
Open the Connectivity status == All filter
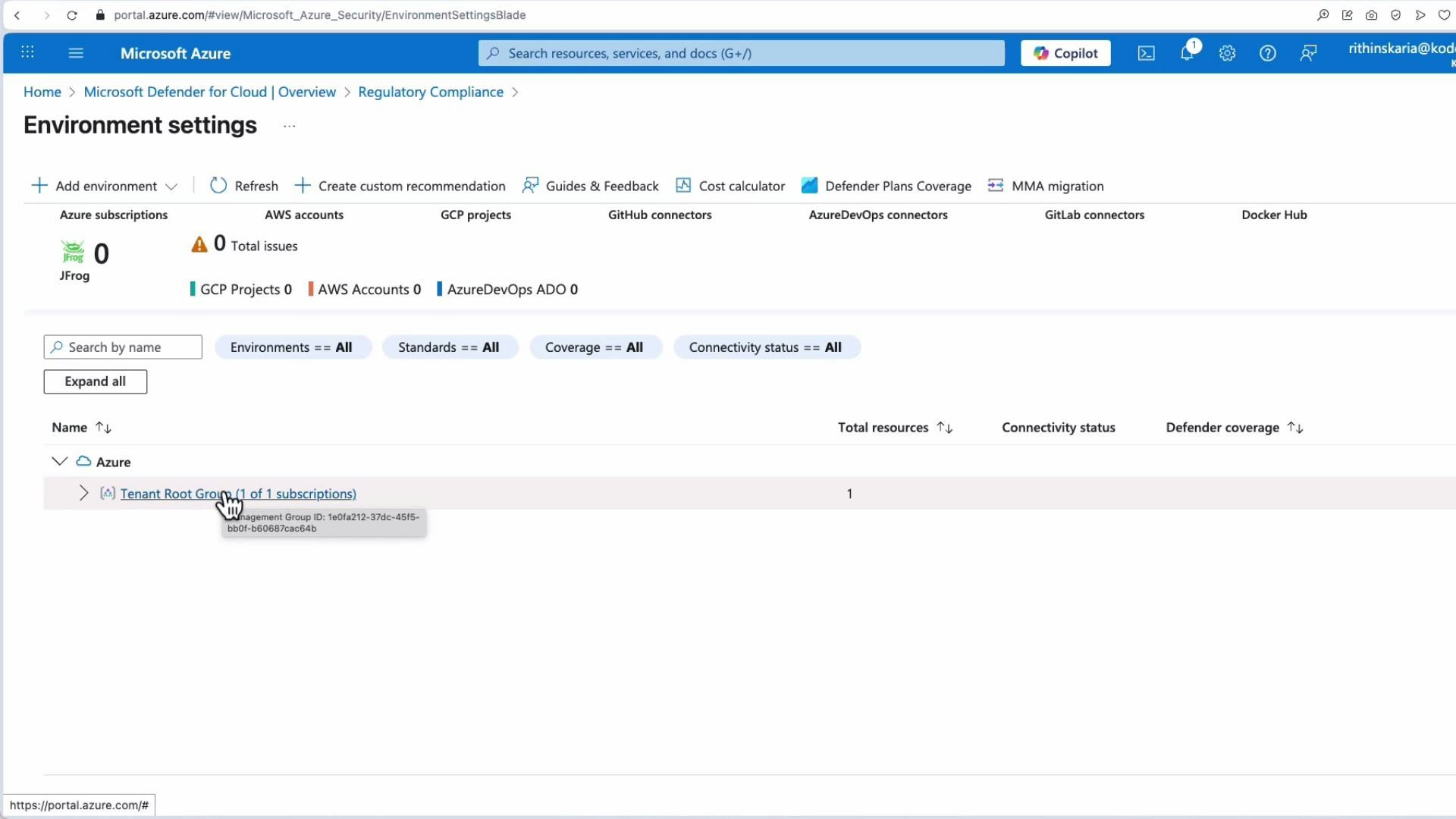pyautogui.click(x=767, y=347)
